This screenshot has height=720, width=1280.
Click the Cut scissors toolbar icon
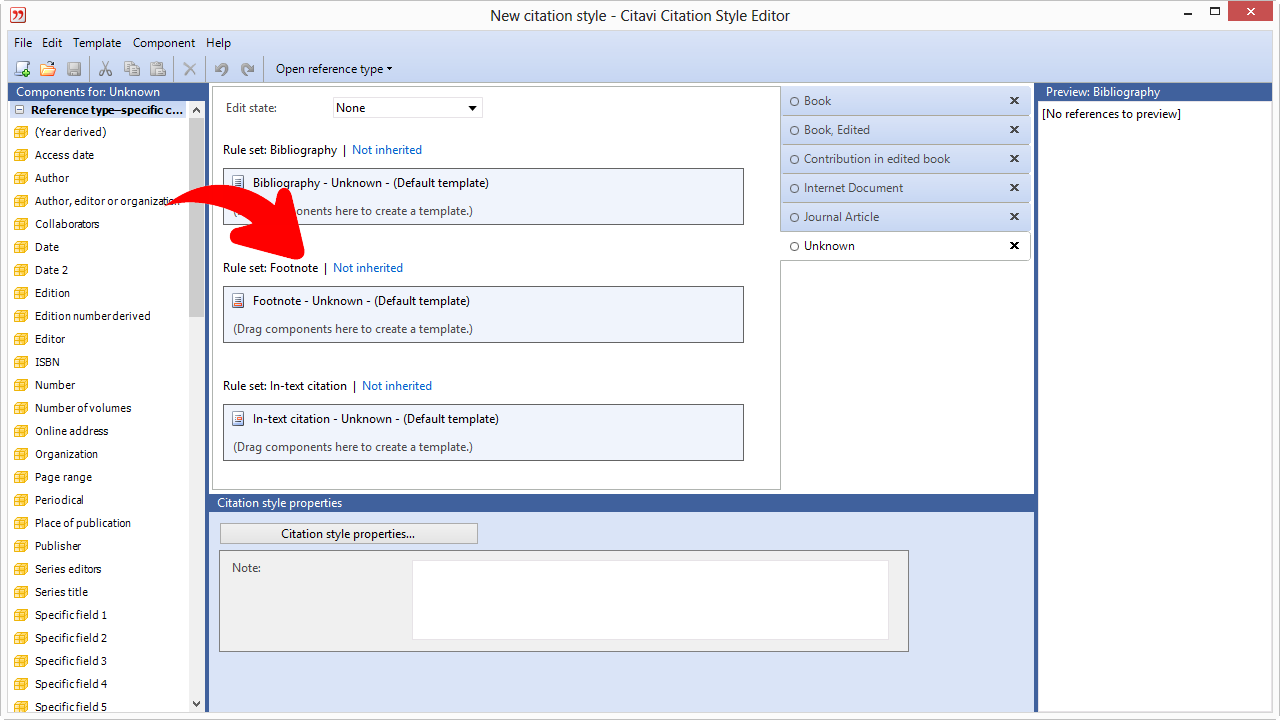(x=105, y=69)
